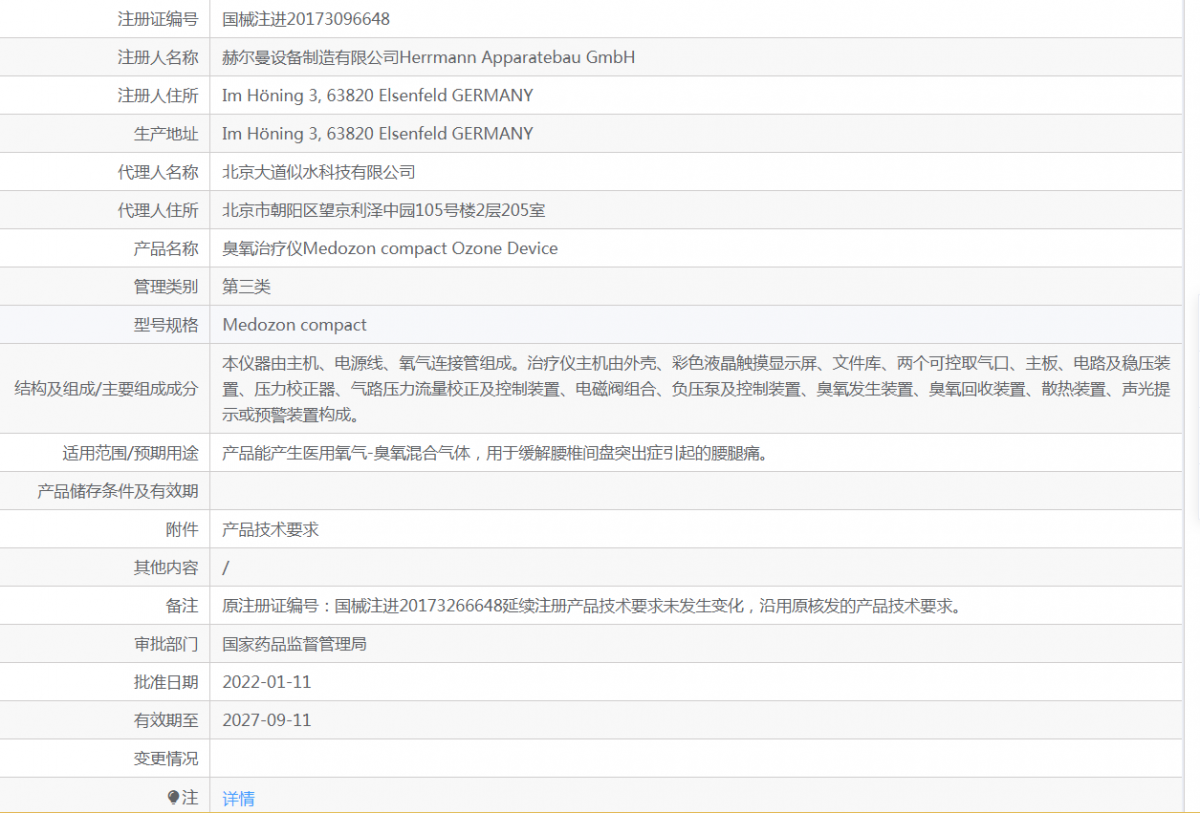Select the Im Höning address in 注册人住所 row
1200x813 pixels.
click(x=378, y=95)
